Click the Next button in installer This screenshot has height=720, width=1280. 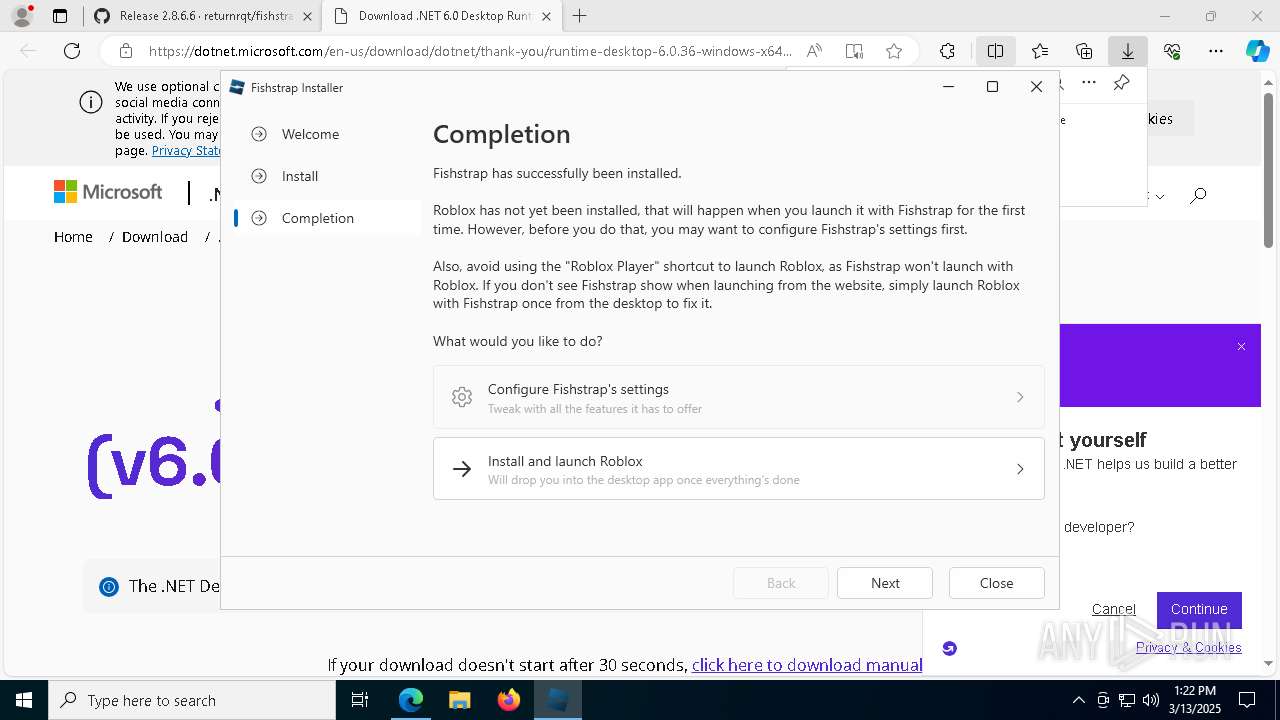(885, 583)
